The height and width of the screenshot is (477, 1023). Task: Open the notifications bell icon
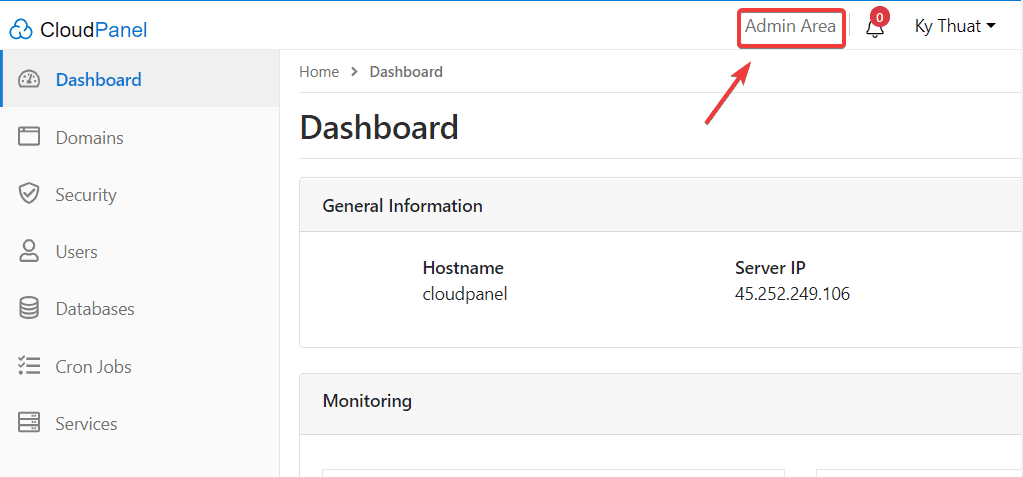(874, 28)
